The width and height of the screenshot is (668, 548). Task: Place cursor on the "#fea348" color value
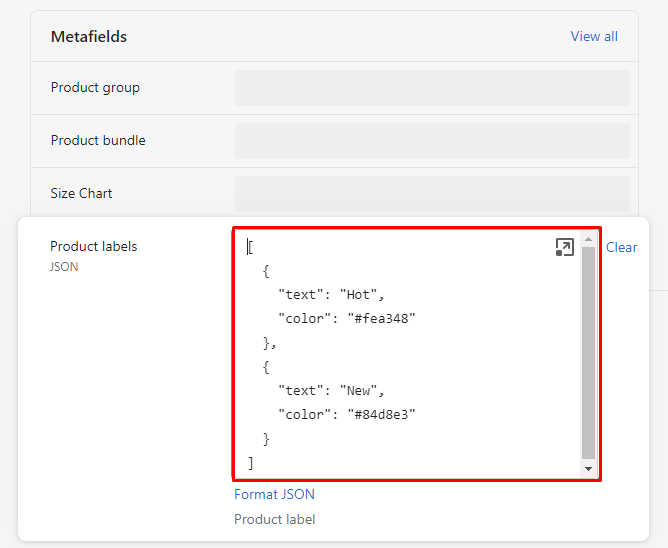(x=380, y=319)
